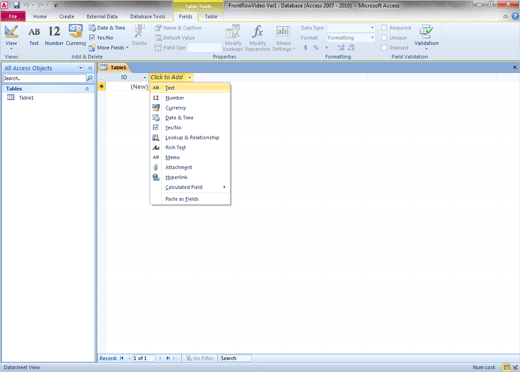Click Undo in Quick Access toolbar
The image size is (520, 372).
[x=27, y=5]
